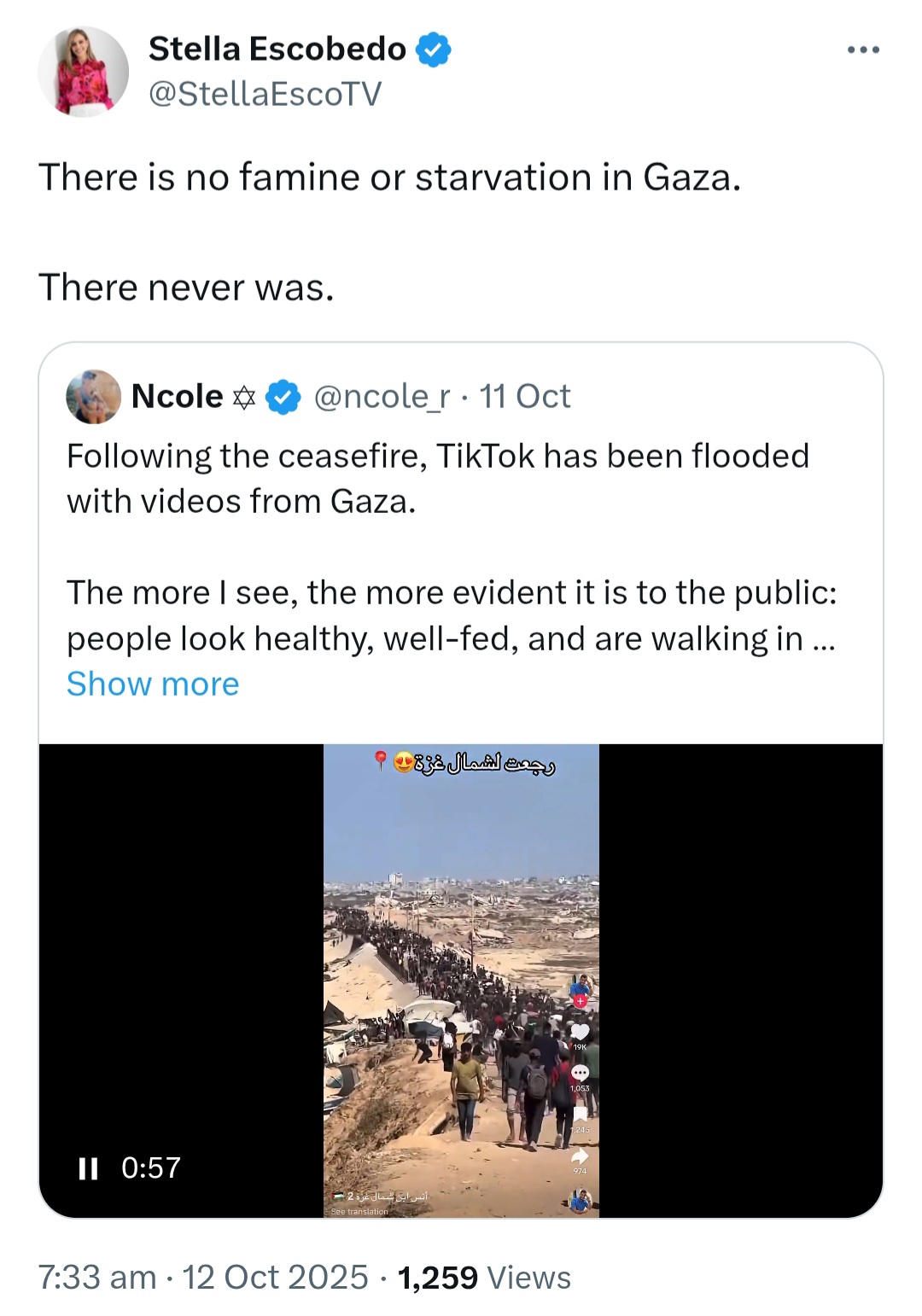Tap the TikTok comment bubble icon
Viewport: 922px width, 1316px height.
point(580,1074)
